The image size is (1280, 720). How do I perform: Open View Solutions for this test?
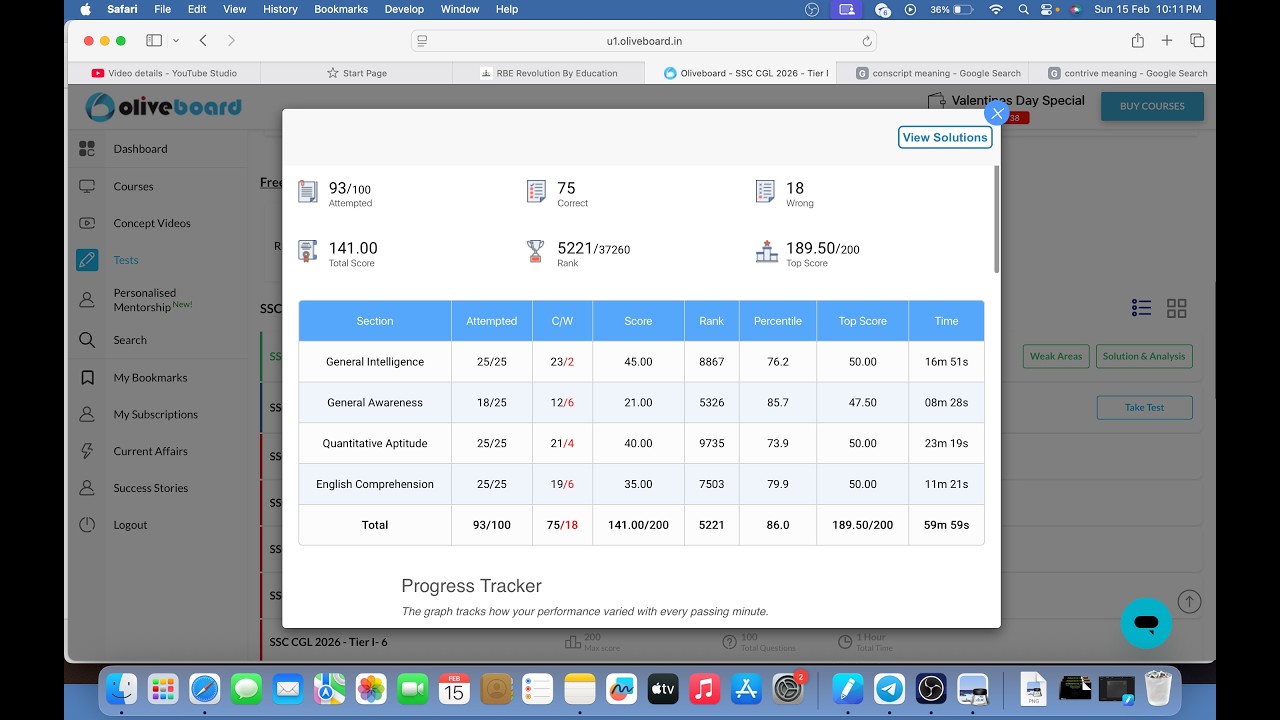945,137
